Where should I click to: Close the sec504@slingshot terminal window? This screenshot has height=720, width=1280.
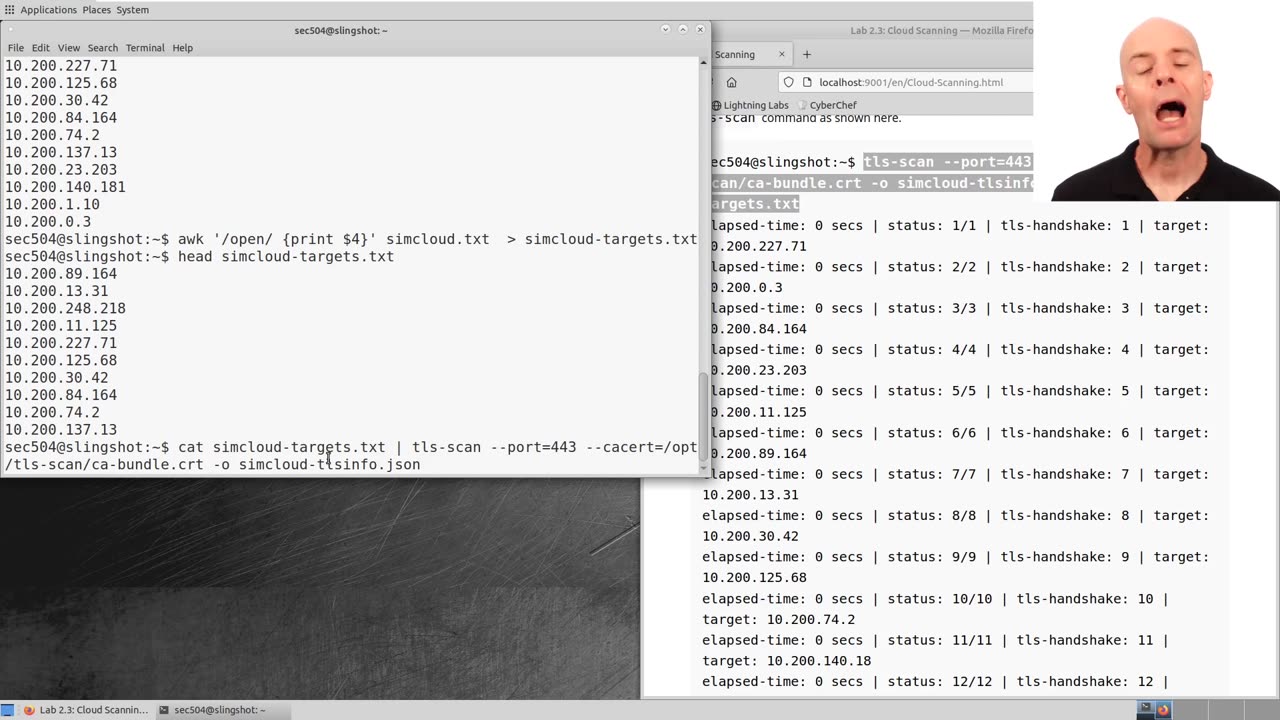click(x=700, y=30)
